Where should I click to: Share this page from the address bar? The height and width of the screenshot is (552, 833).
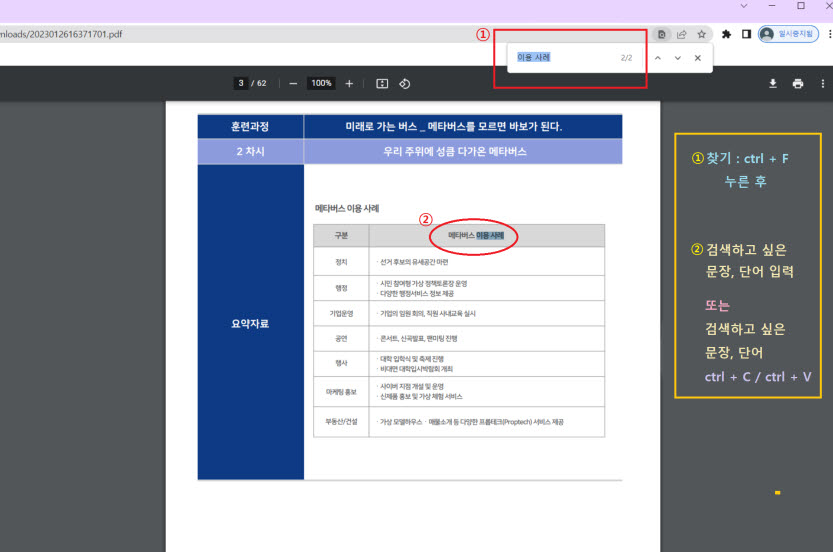tap(682, 34)
